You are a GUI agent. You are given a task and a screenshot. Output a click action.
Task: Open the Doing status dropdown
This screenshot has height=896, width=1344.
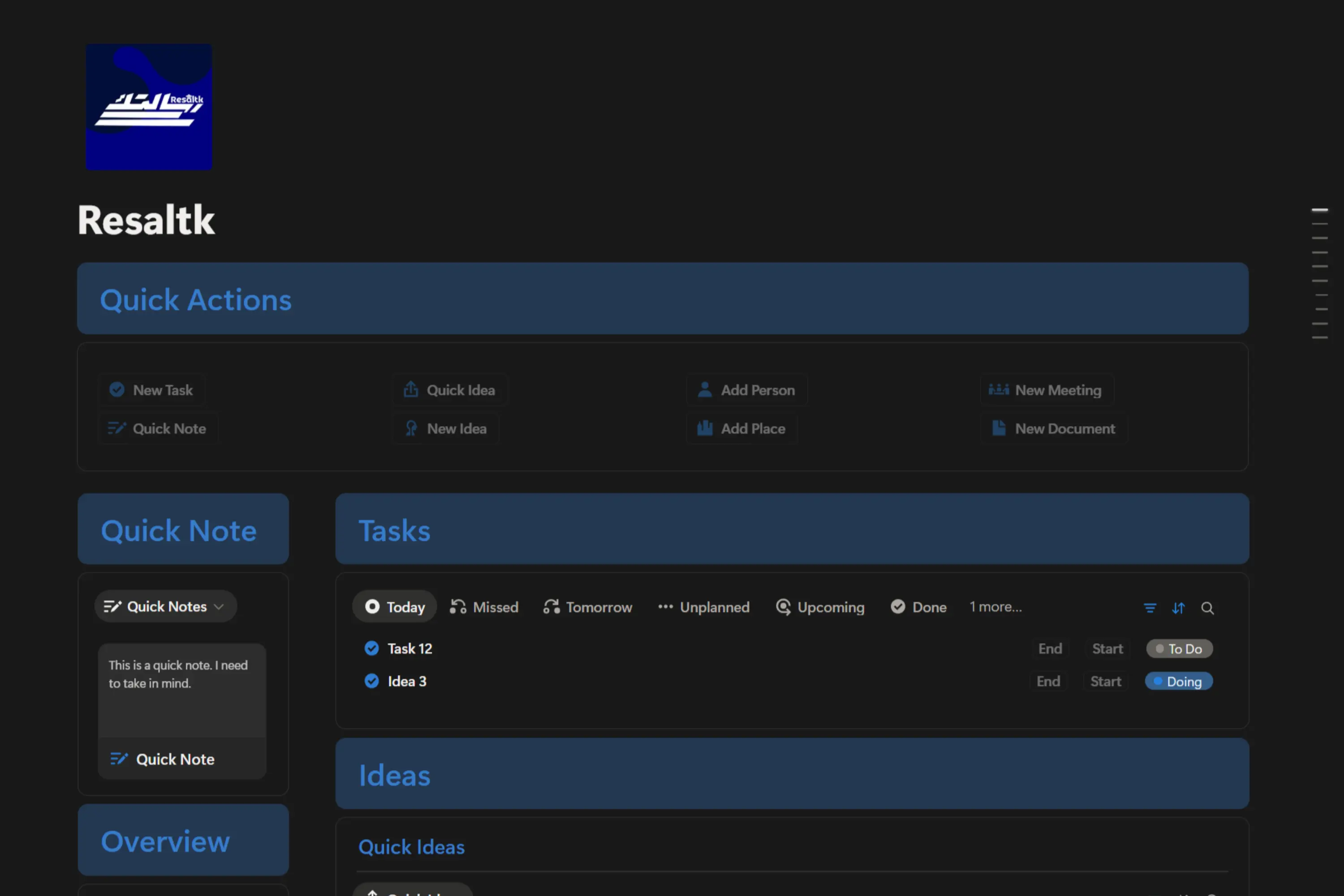[x=1178, y=681]
